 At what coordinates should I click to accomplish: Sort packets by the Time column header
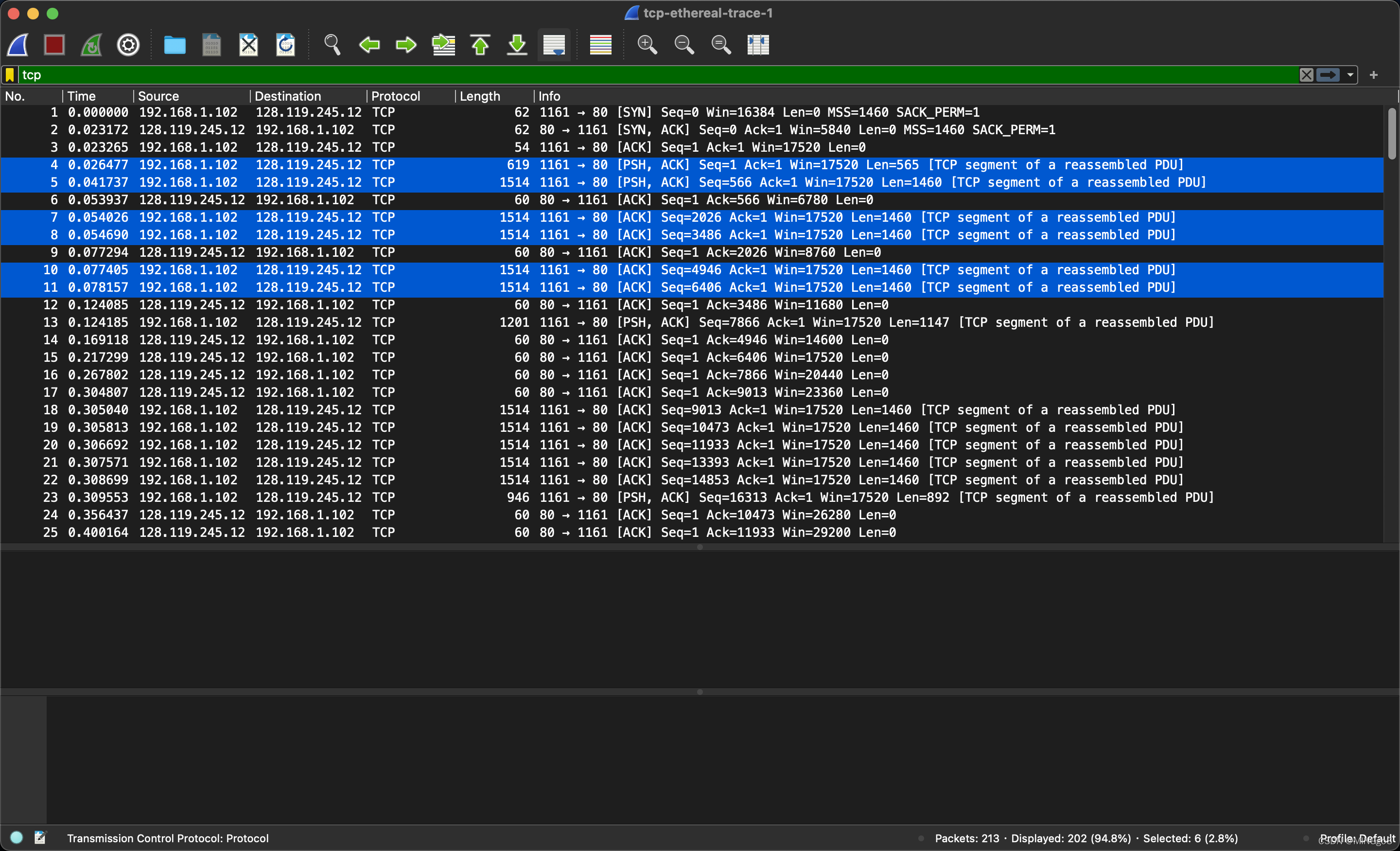click(82, 96)
